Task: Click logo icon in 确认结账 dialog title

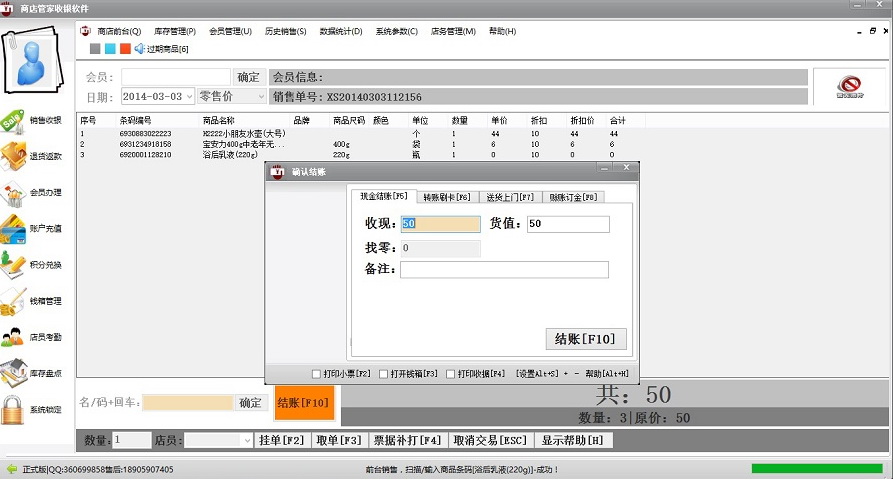Action: coord(277,171)
